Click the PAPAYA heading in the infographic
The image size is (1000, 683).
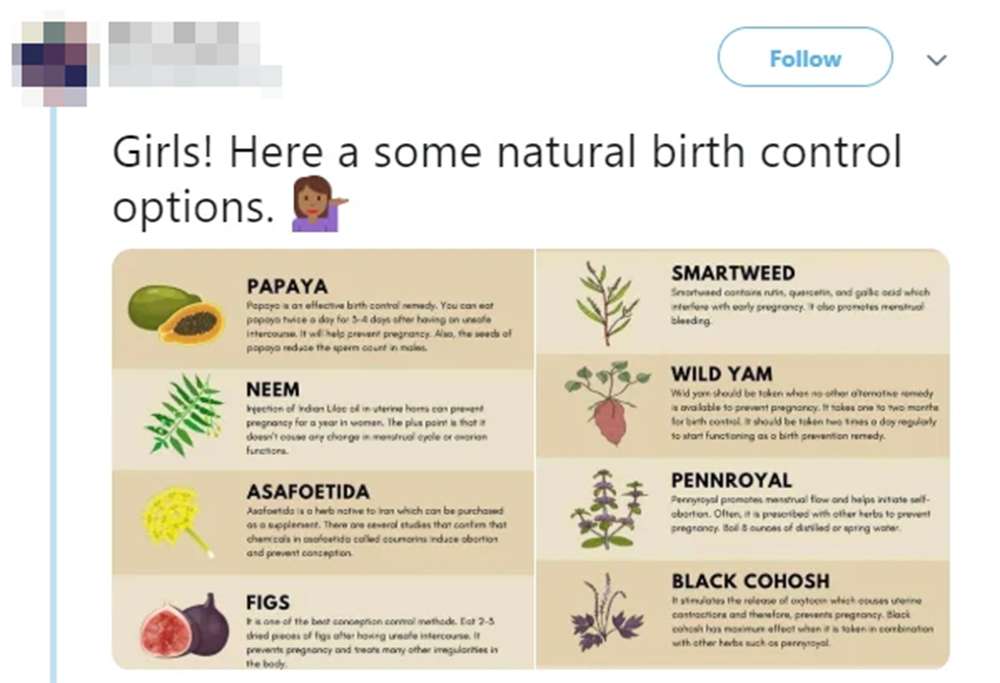tap(287, 286)
